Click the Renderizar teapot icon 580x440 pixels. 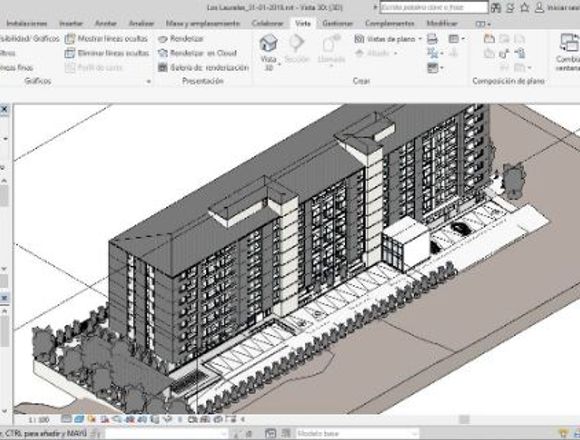pyautogui.click(x=163, y=39)
